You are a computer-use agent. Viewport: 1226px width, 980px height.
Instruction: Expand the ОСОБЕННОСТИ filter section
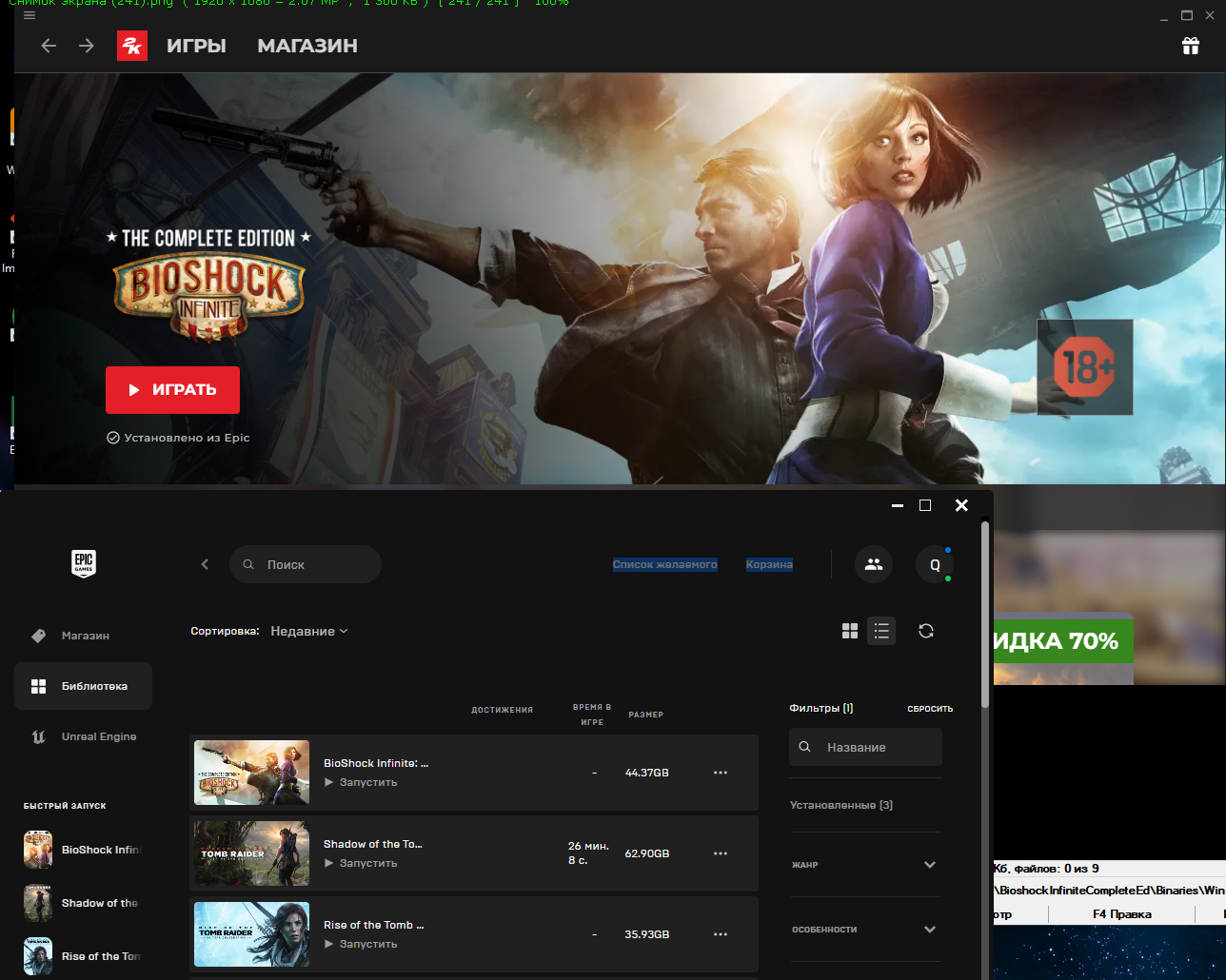click(x=865, y=930)
